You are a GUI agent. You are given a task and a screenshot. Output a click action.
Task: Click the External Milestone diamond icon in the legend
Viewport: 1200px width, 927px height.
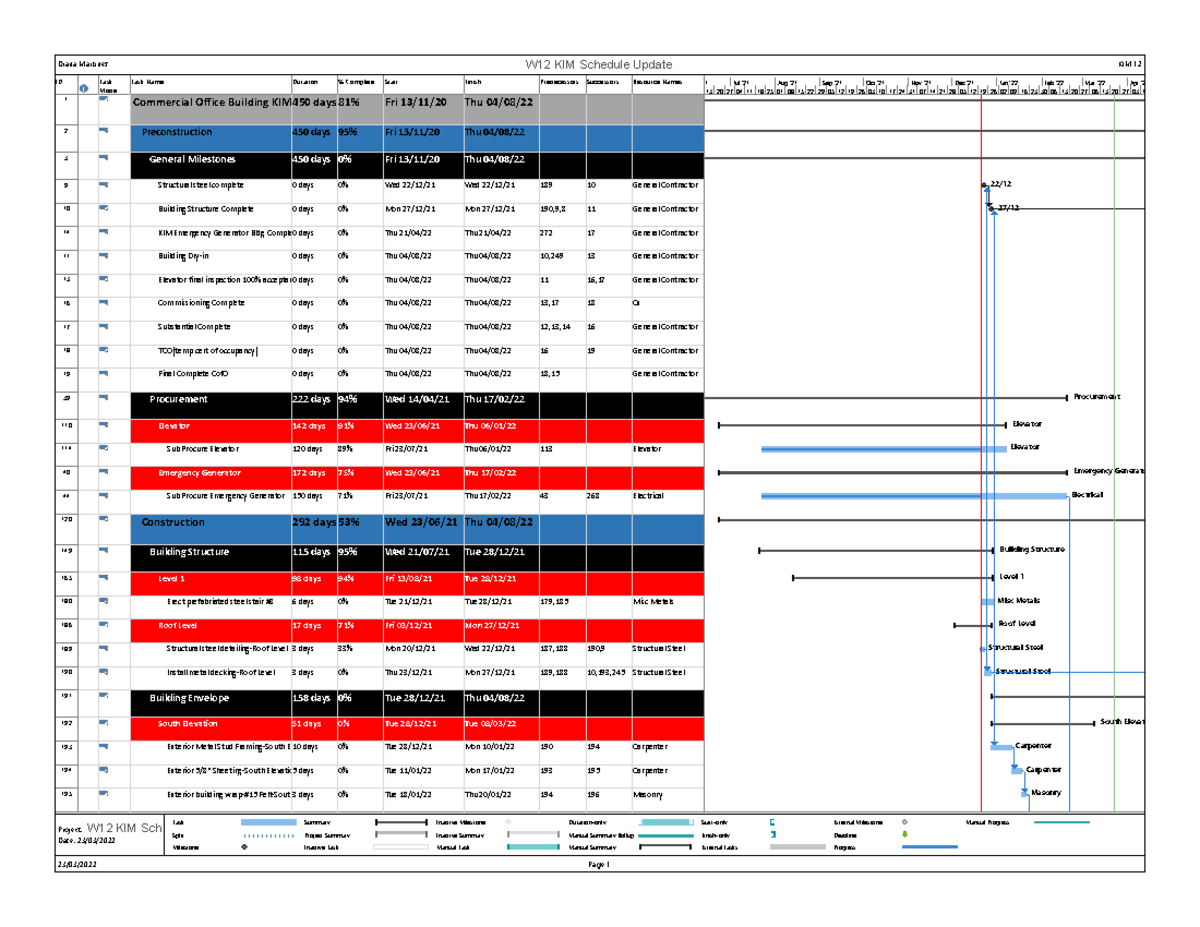pos(905,823)
